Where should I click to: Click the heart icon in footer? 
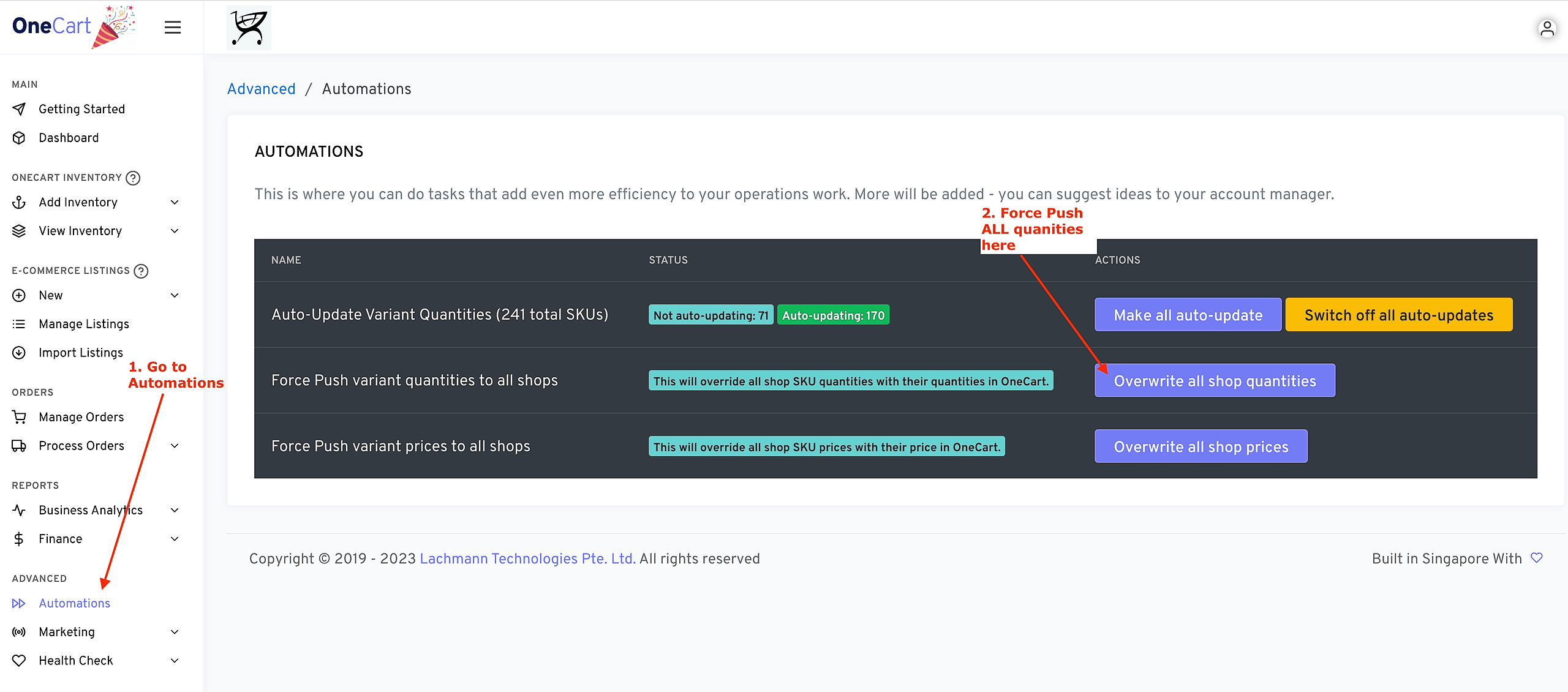click(x=1536, y=558)
